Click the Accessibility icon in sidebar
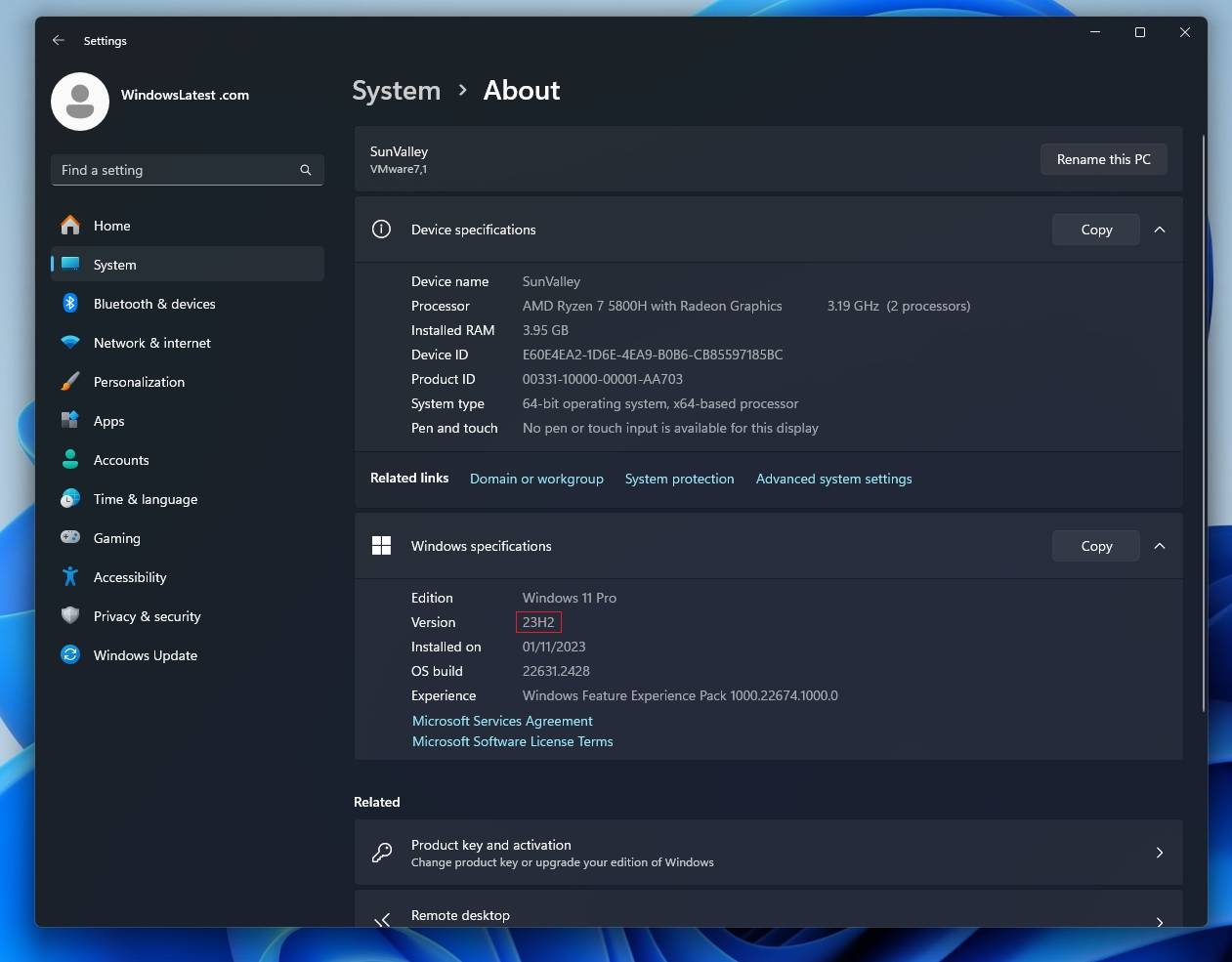Viewport: 1232px width, 962px height. click(x=69, y=577)
